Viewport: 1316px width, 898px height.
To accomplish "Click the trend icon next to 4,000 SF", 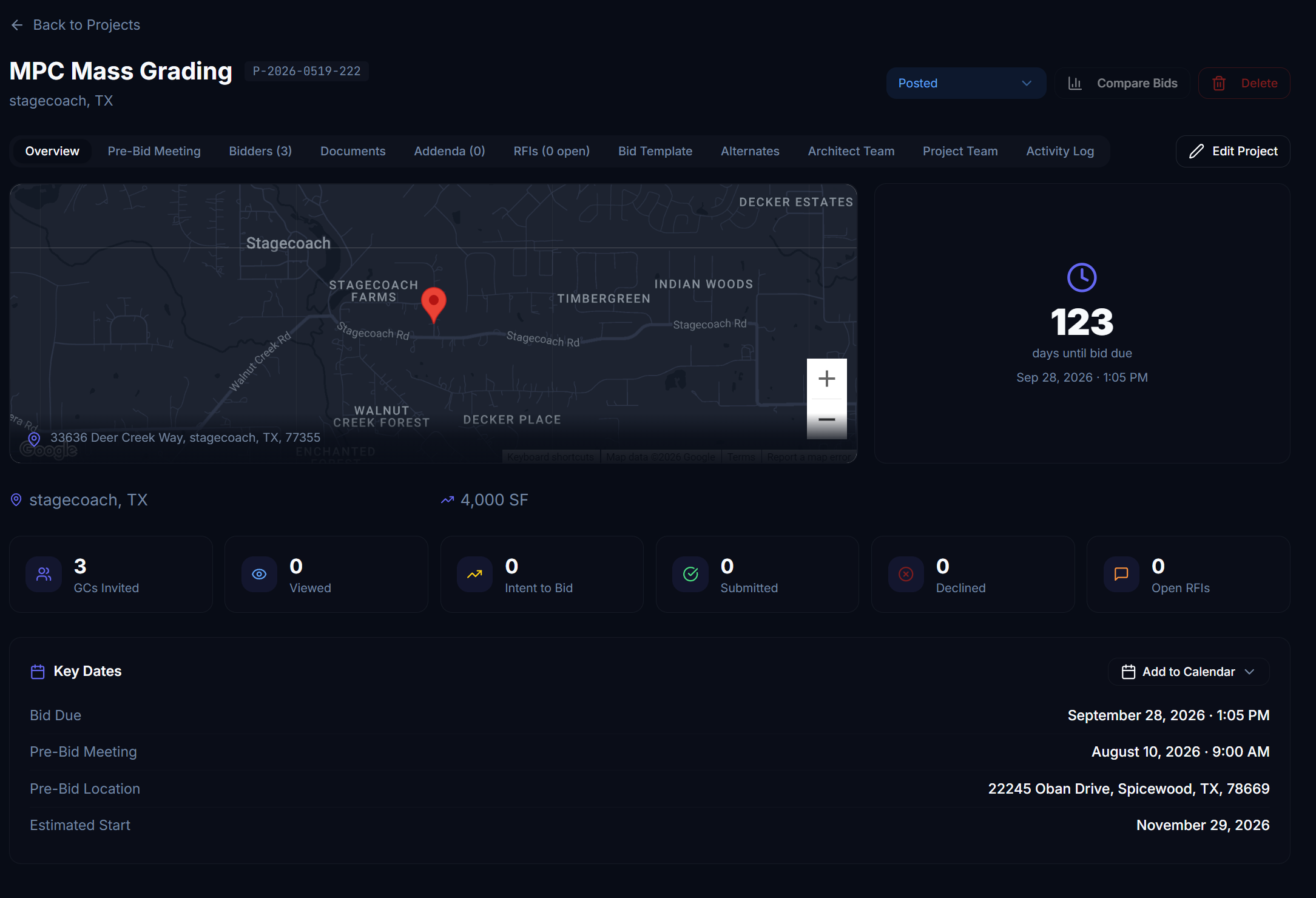I will pyautogui.click(x=447, y=500).
